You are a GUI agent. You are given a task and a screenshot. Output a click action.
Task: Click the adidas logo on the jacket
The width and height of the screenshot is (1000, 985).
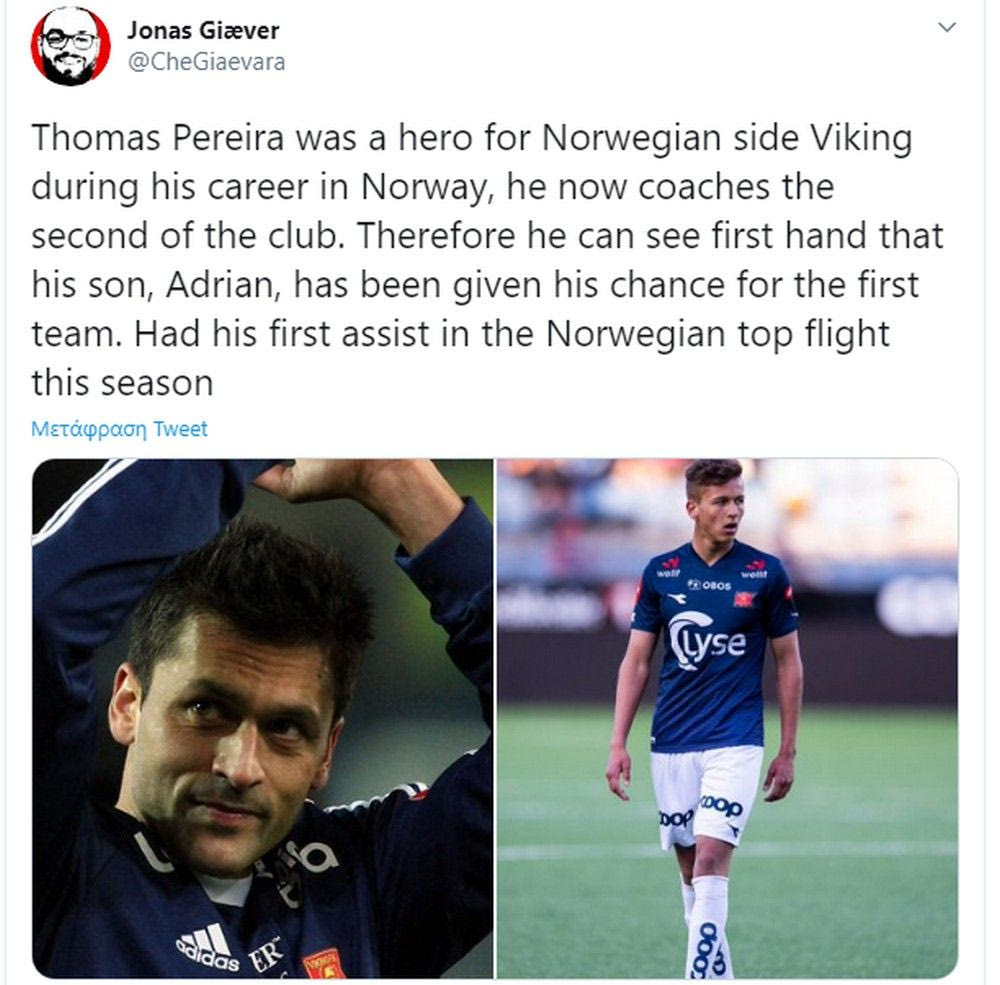(207, 947)
